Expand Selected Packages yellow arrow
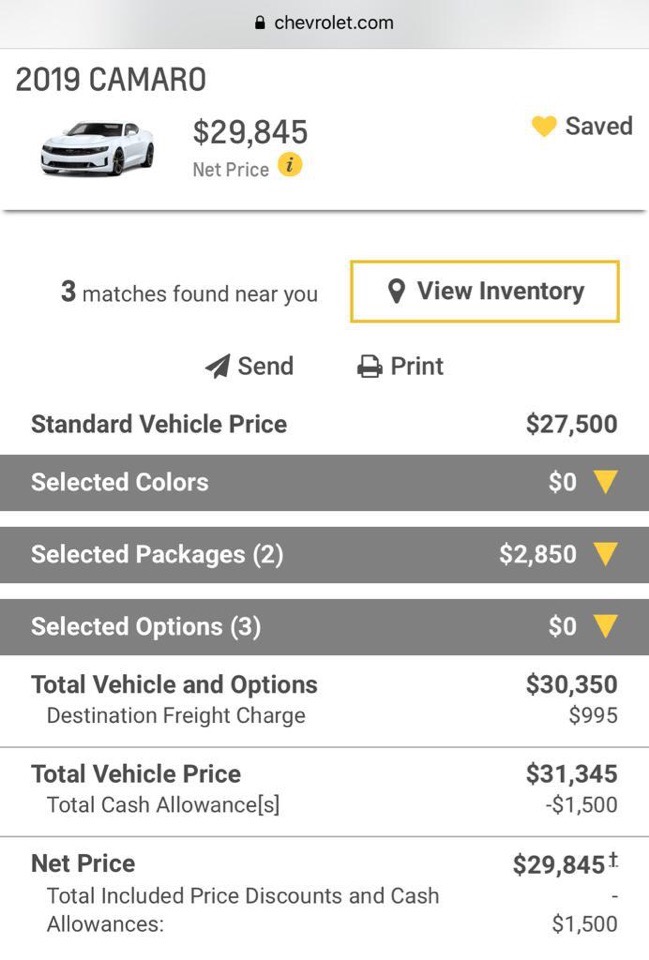 [x=606, y=554]
